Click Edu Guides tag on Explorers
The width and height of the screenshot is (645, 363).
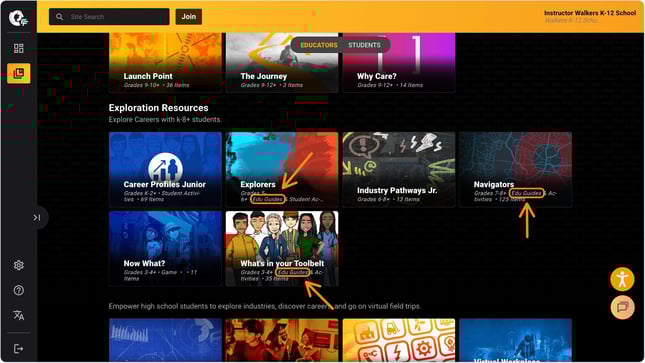(267, 199)
